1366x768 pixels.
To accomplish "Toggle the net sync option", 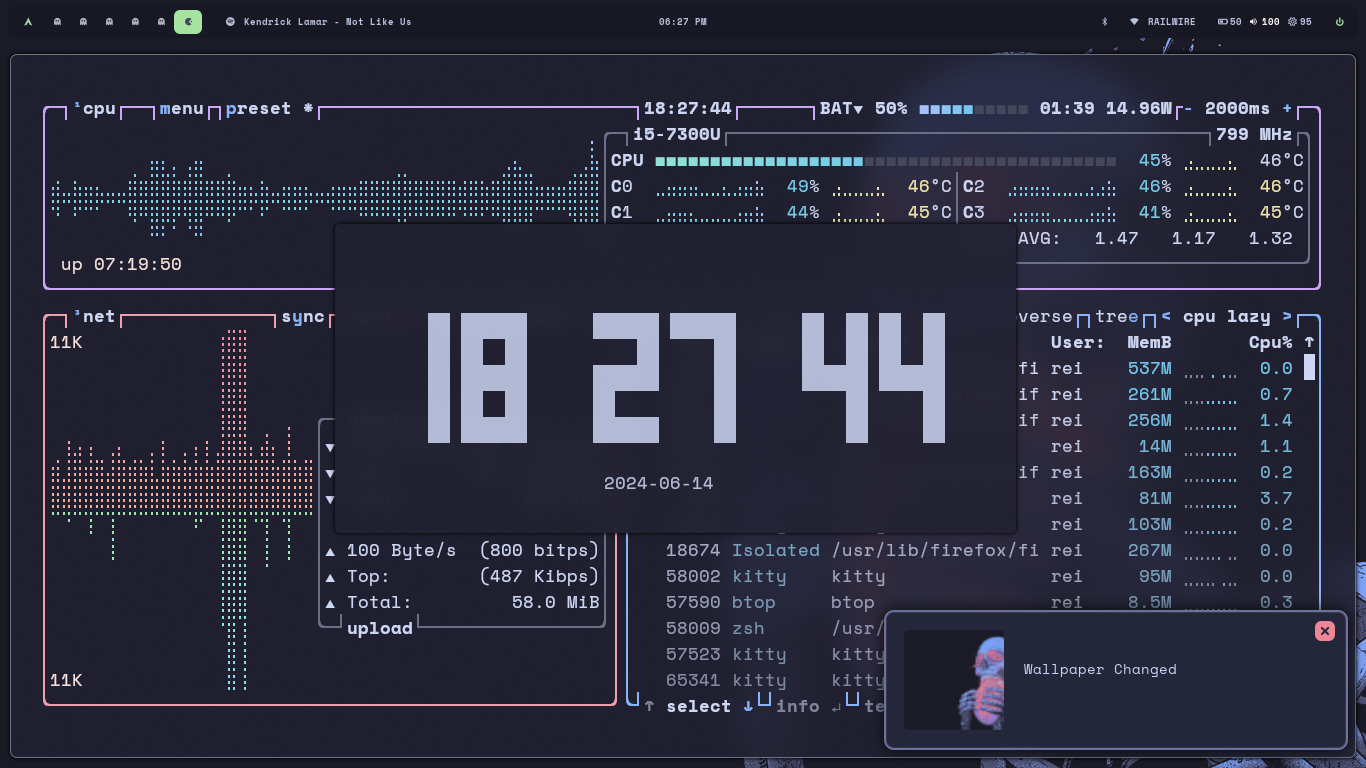I will click(x=303, y=316).
